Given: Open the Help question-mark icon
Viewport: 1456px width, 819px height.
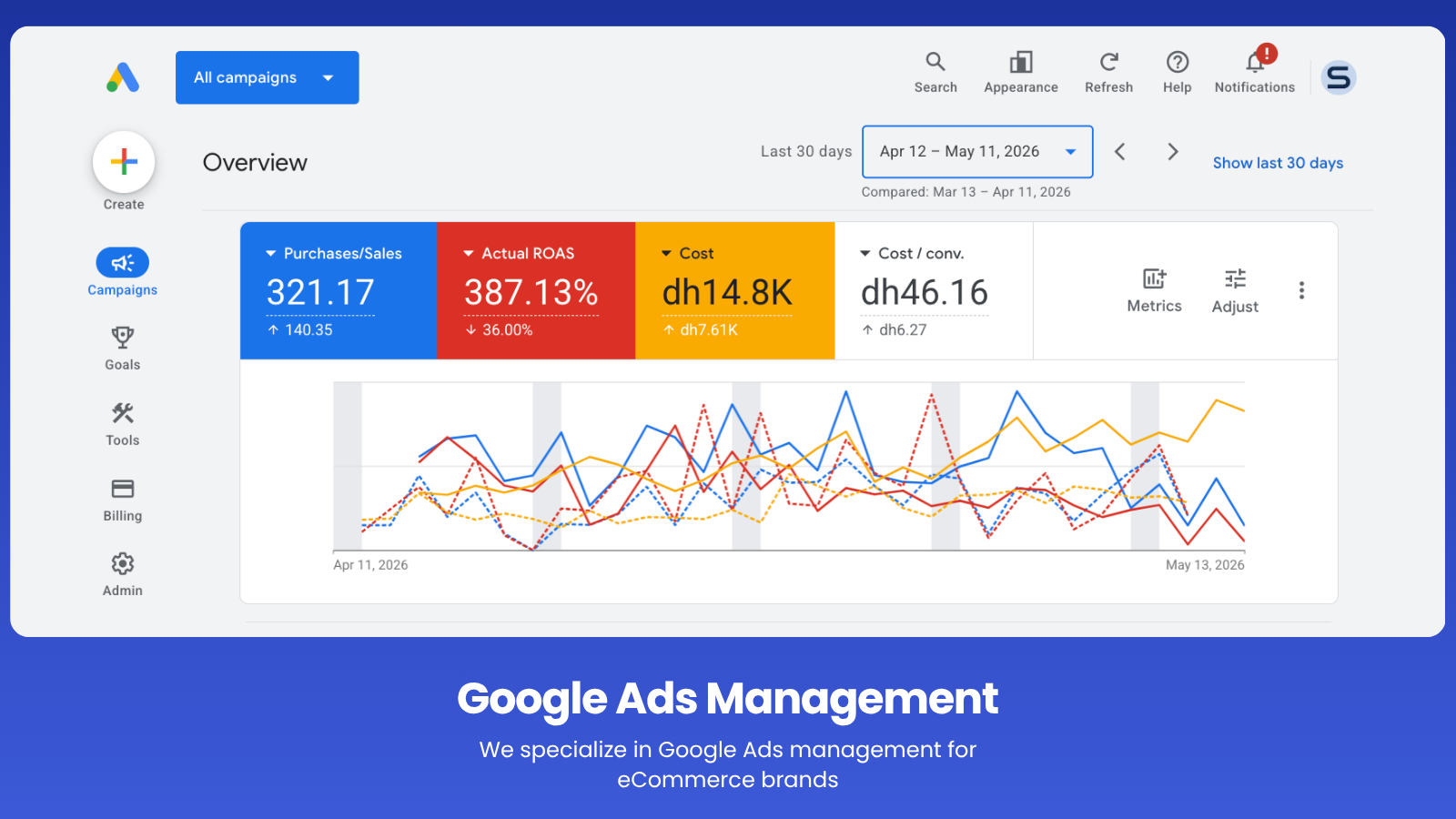Looking at the screenshot, I should pos(1178,62).
